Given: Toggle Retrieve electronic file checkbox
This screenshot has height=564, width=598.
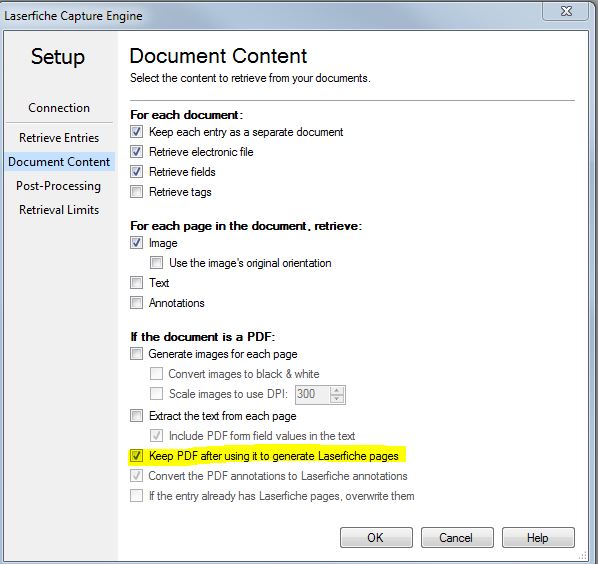Looking at the screenshot, I should click(136, 152).
